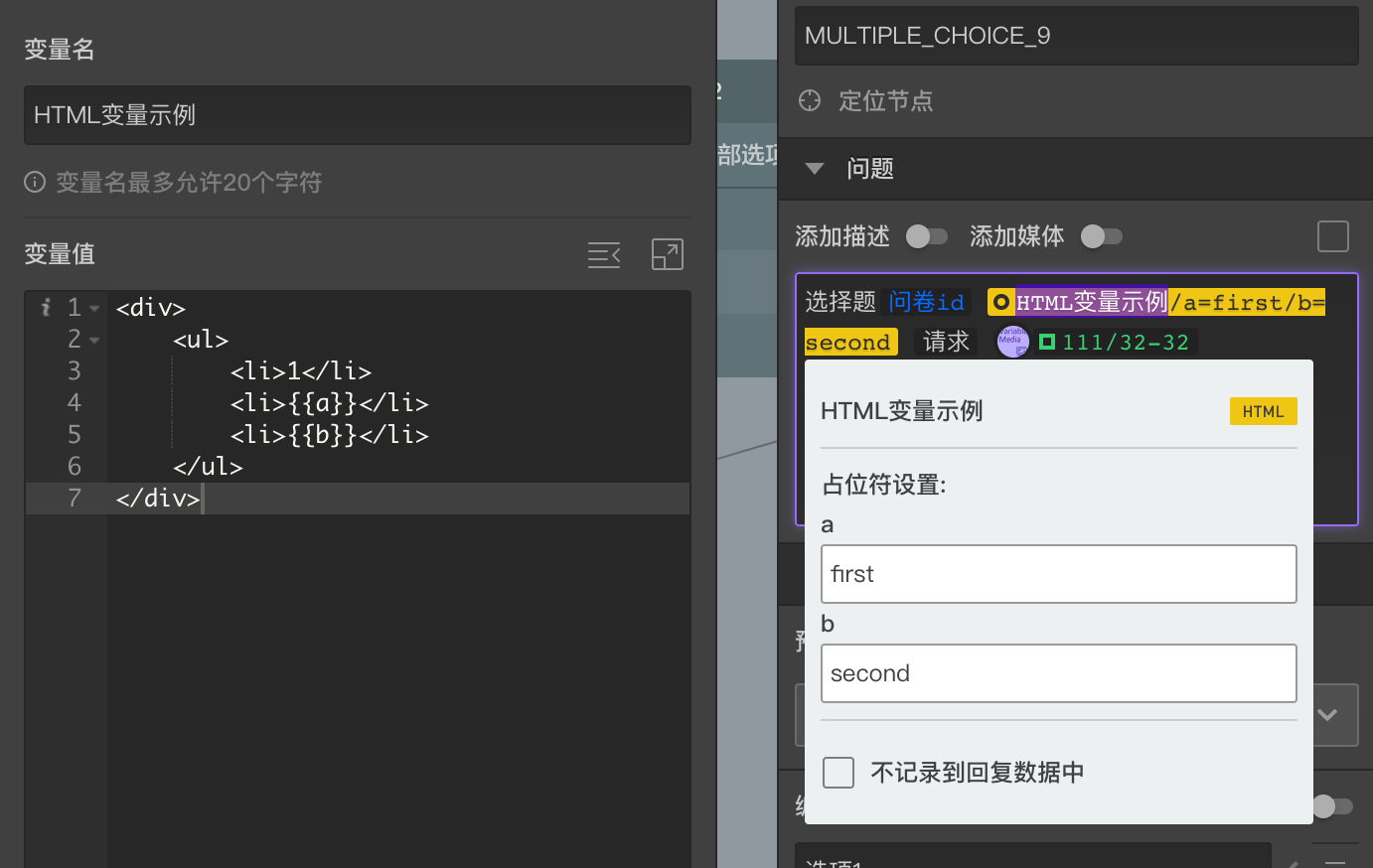Collapse the 问题 section triangle
The width and height of the screenshot is (1373, 868).
(x=815, y=169)
